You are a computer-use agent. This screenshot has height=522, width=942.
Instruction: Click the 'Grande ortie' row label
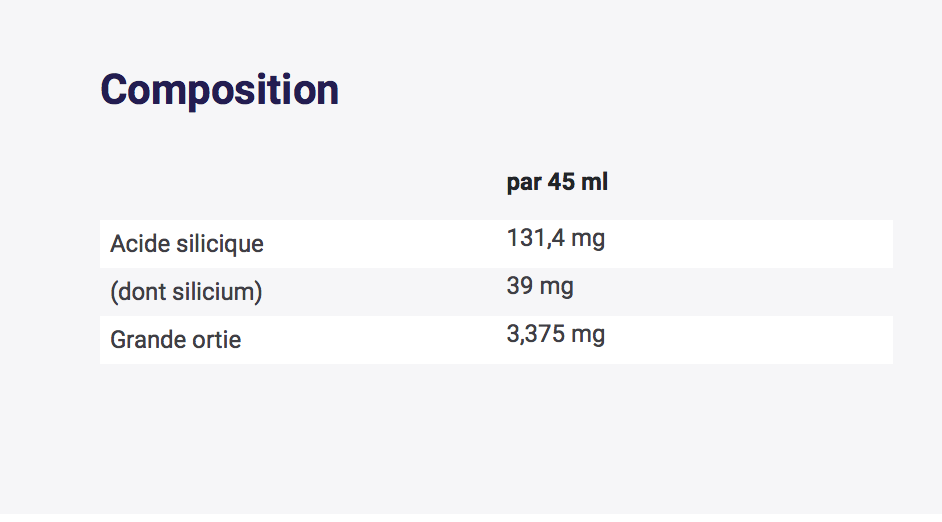pos(175,340)
